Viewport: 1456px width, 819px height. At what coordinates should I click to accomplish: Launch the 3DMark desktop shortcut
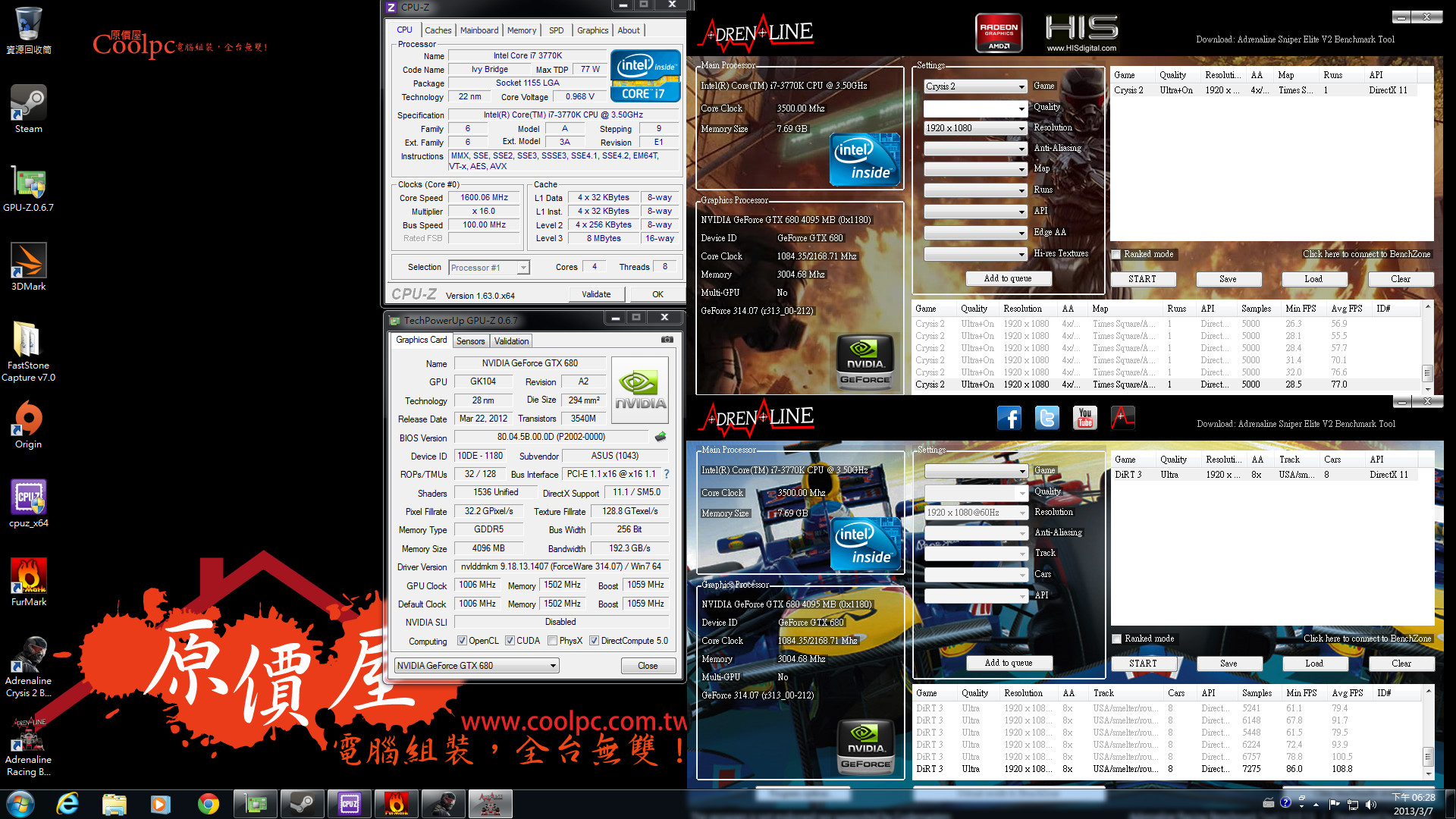click(28, 267)
